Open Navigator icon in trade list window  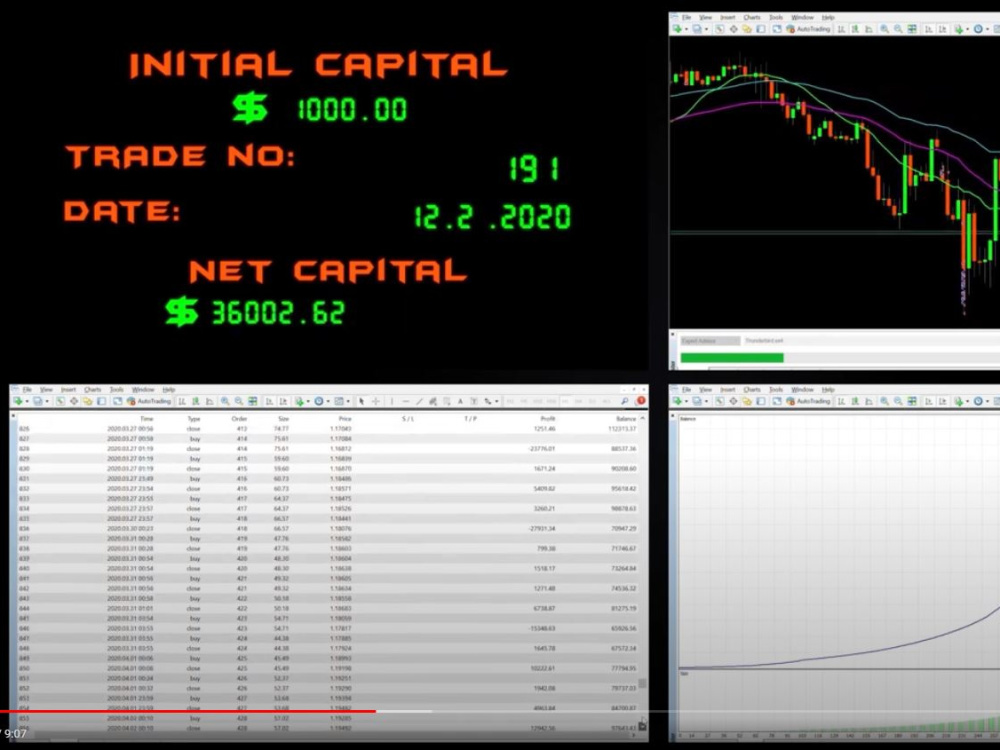tap(87, 401)
